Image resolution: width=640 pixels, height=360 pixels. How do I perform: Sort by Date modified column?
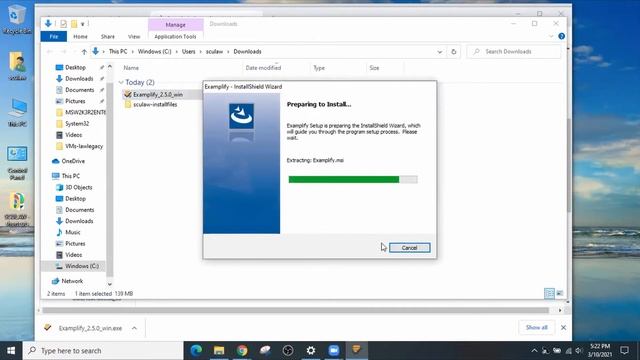tap(263, 68)
